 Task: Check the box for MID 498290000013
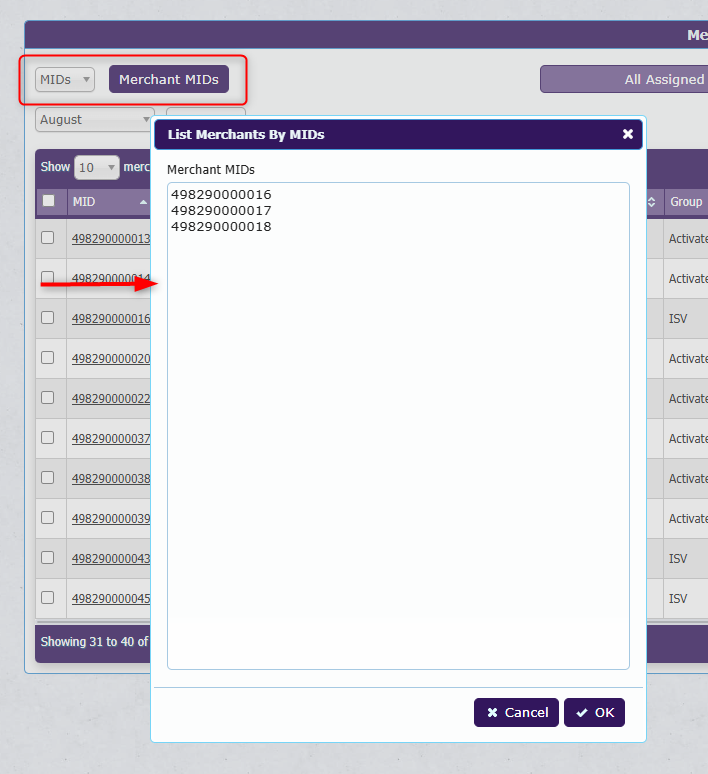tap(47, 237)
